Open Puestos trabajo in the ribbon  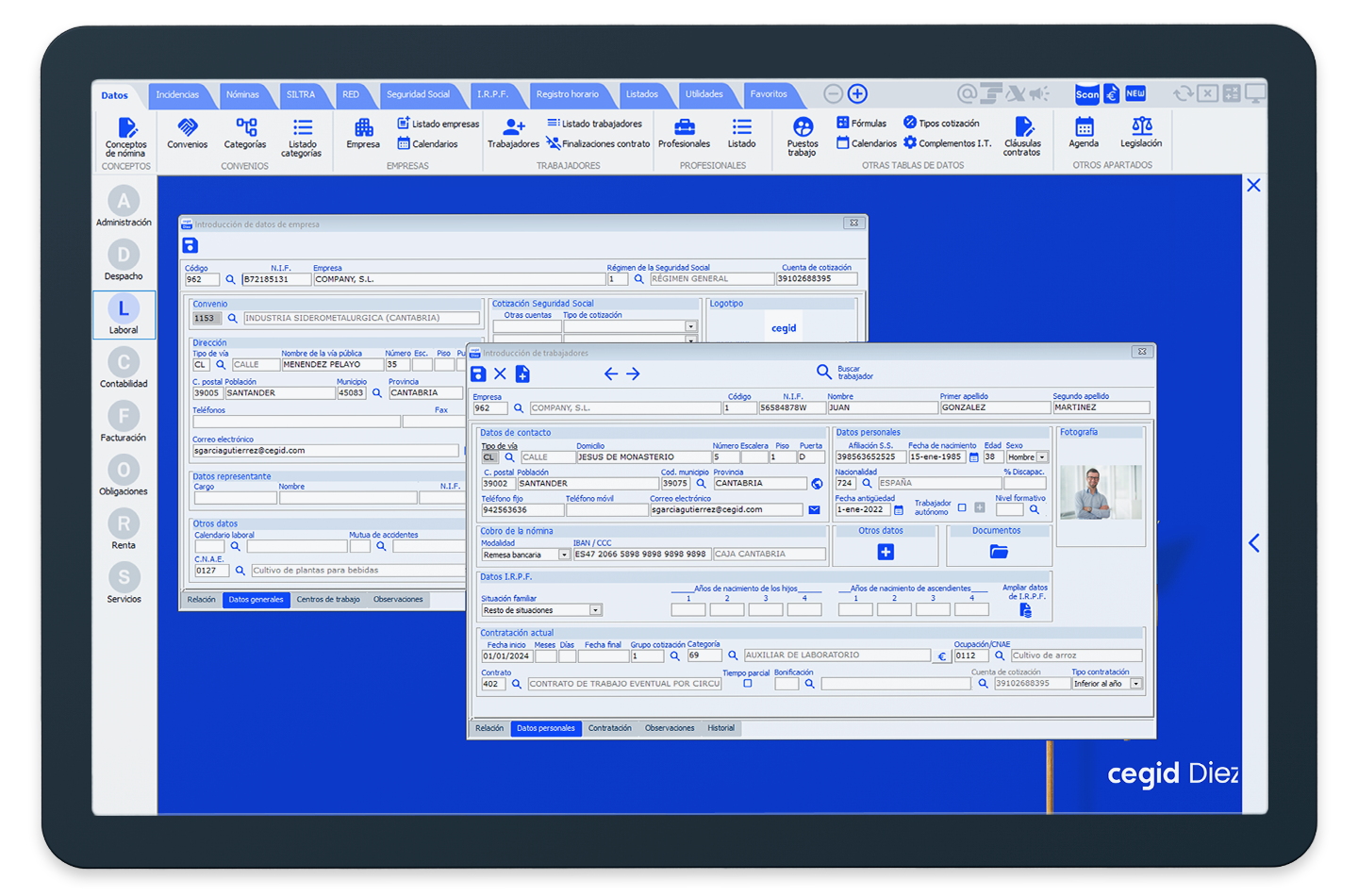(803, 134)
